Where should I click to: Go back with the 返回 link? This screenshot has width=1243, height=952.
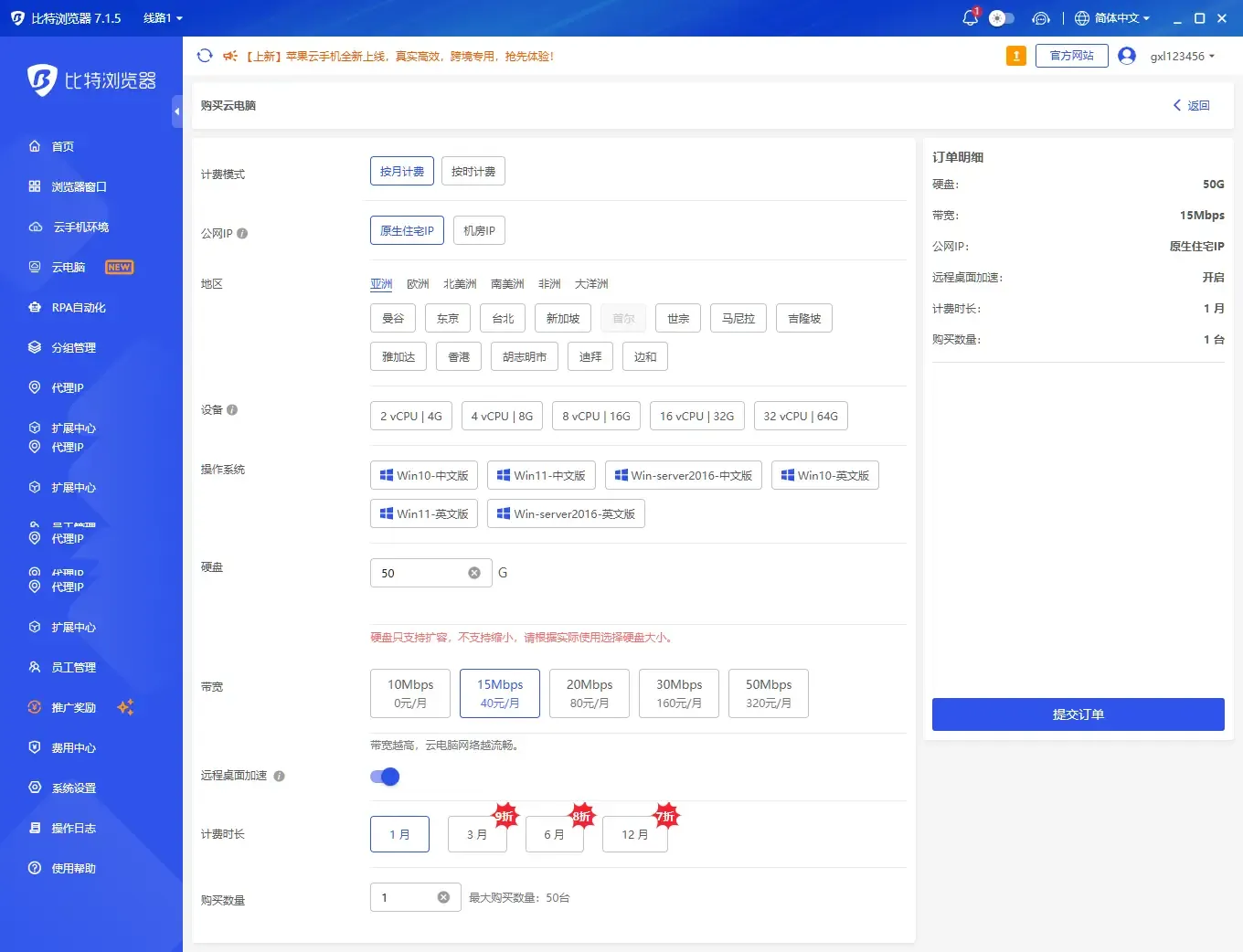point(1192,106)
